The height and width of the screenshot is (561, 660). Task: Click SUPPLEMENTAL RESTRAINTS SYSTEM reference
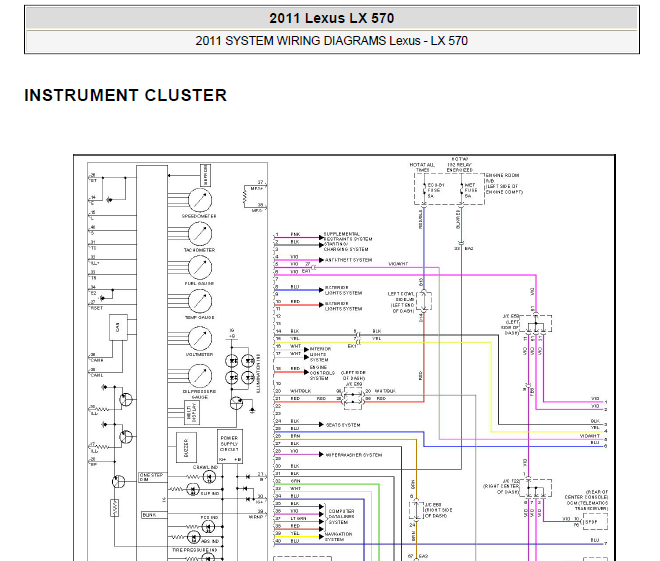pos(348,237)
